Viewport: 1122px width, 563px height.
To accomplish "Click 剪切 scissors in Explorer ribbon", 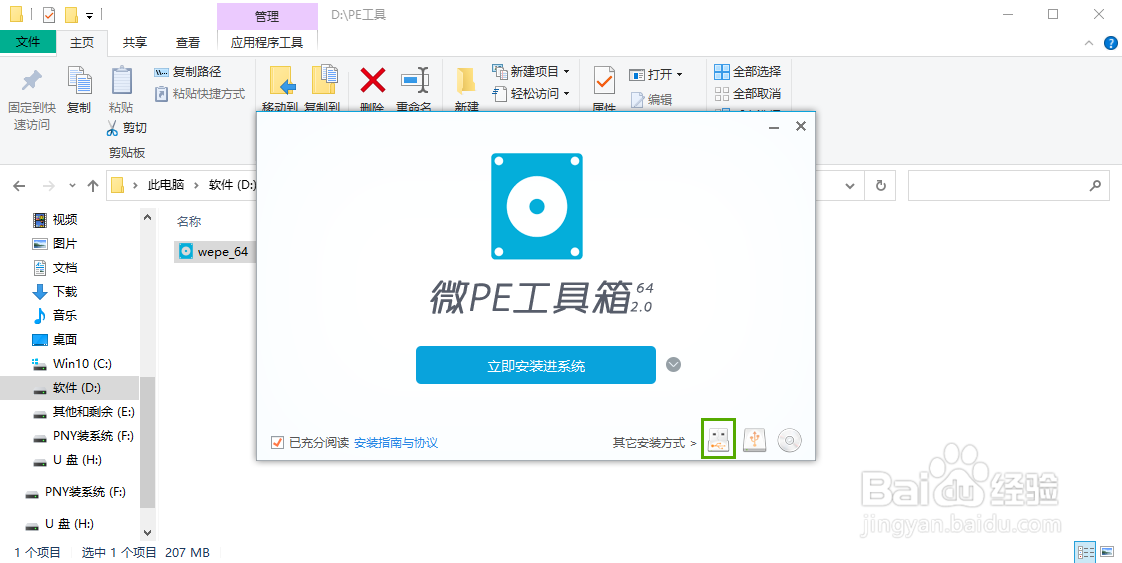I will point(126,128).
